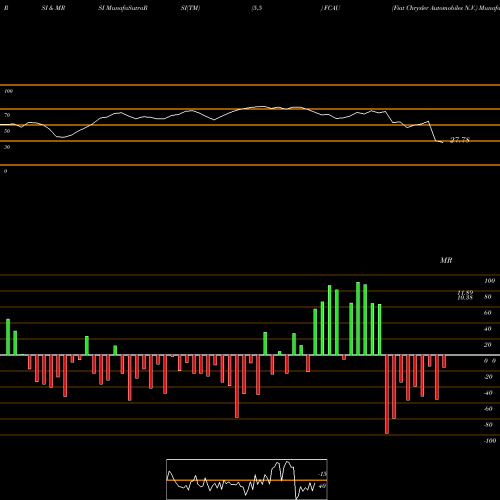Click the 50 label on the RSI axis
Viewport: 500px width, 500px height.
(x=7, y=131)
